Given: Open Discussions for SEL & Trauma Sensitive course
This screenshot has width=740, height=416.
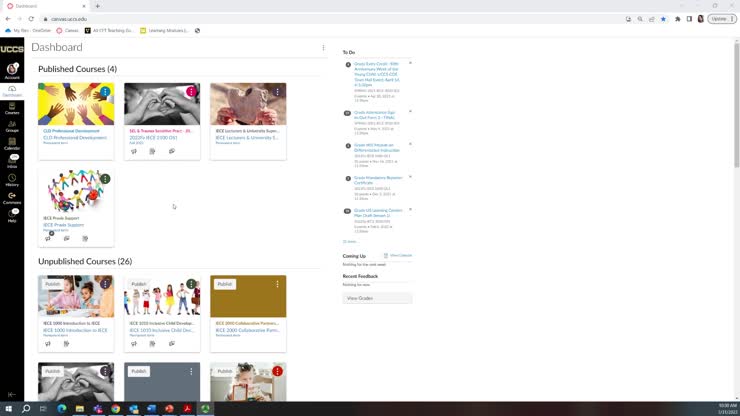Looking at the screenshot, I should [x=172, y=152].
